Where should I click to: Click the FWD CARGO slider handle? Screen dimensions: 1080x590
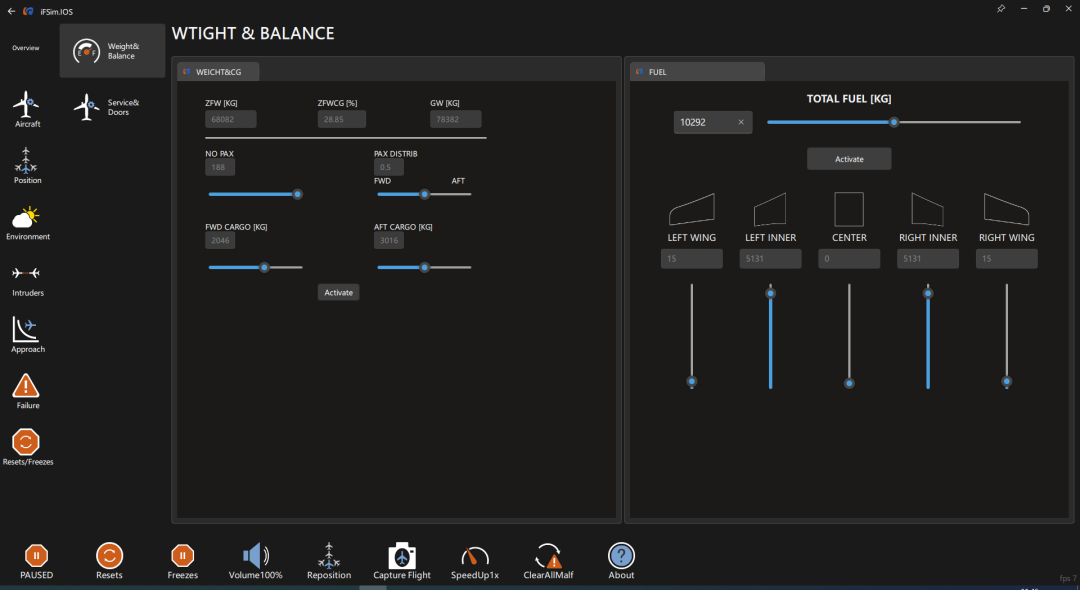click(264, 267)
